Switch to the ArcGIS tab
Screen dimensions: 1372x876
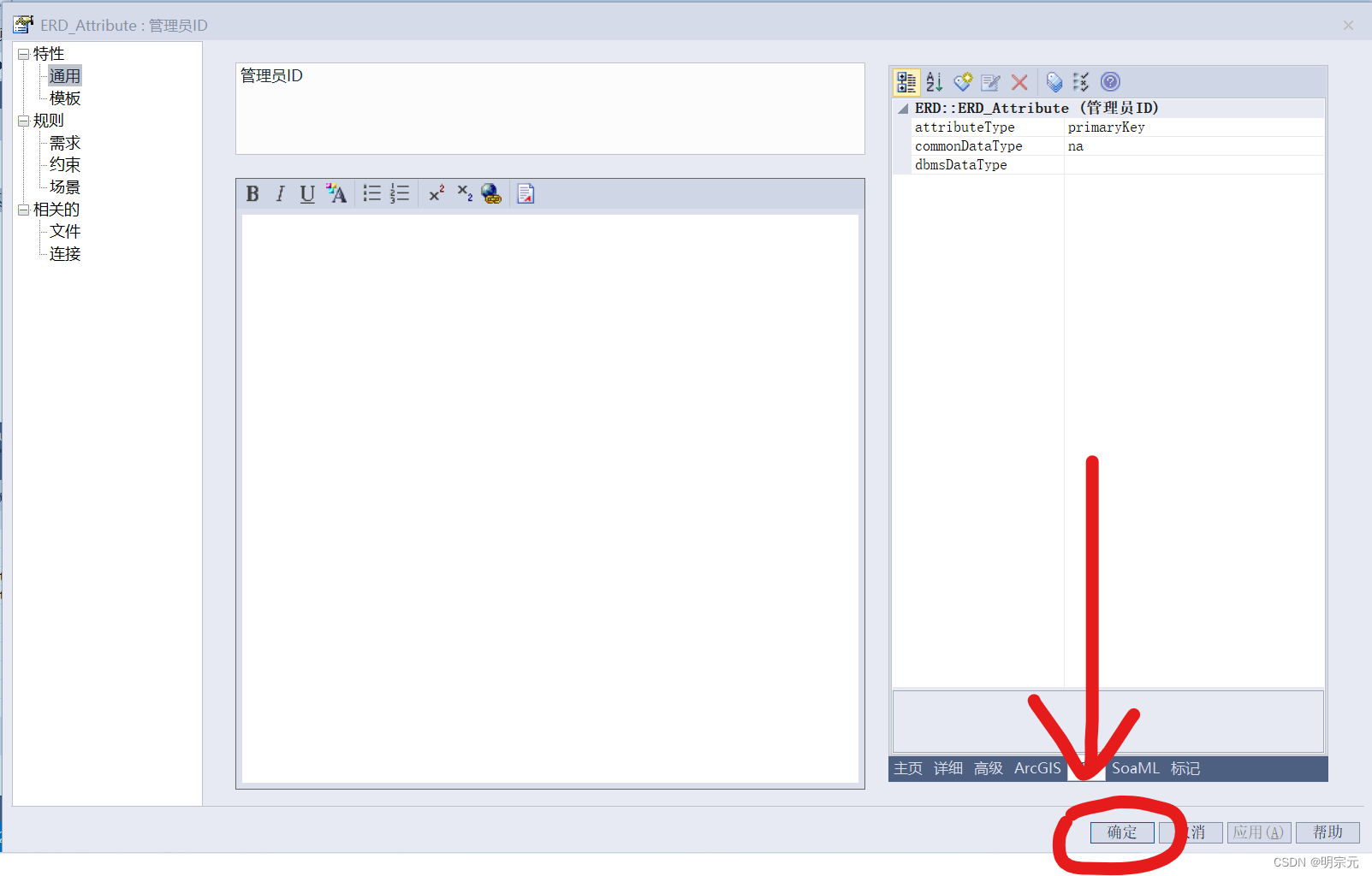[1037, 768]
